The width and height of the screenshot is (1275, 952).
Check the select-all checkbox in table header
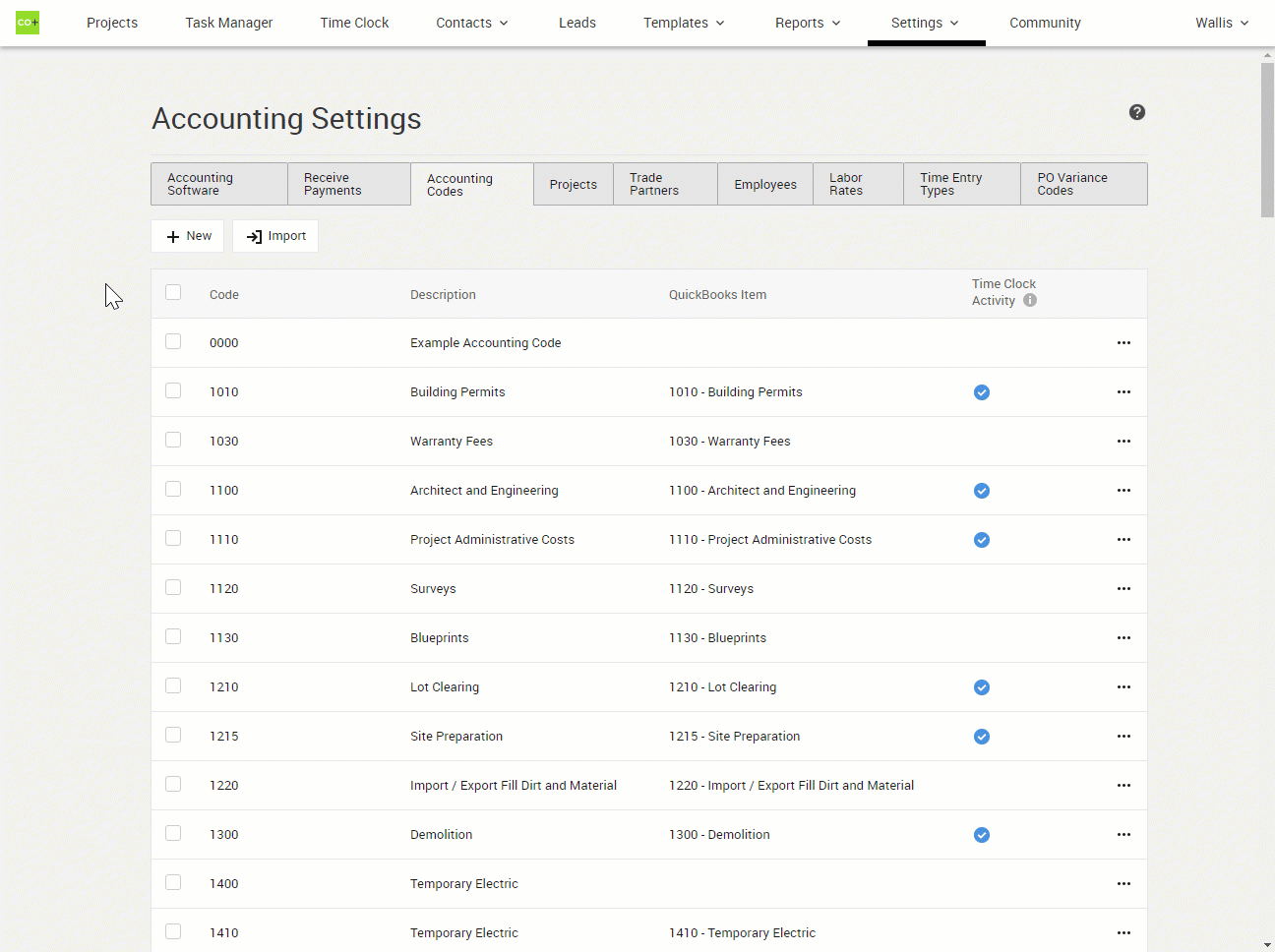tap(173, 292)
